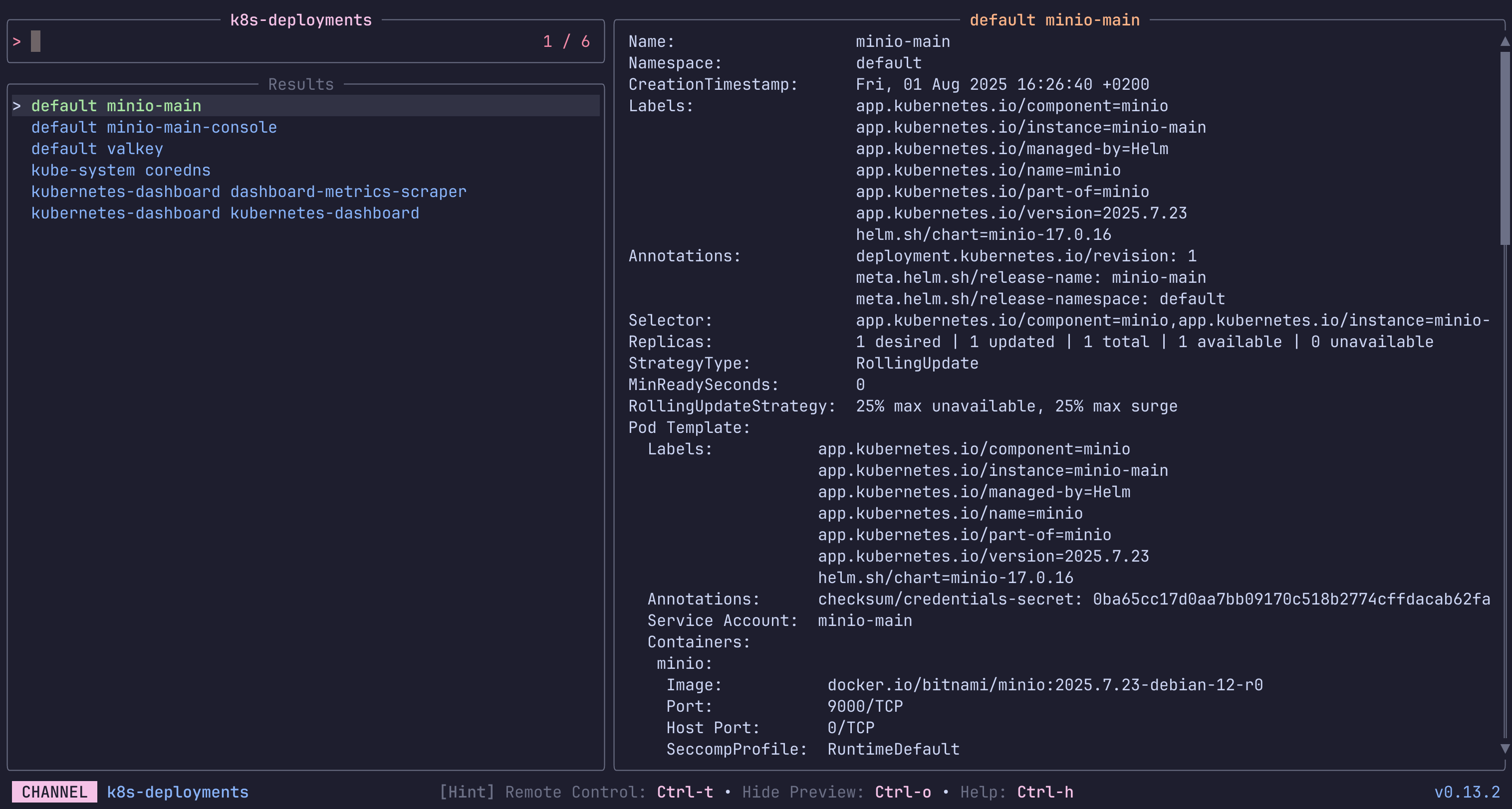Image resolution: width=1512 pixels, height=809 pixels.
Task: Click the Ctrl-t Remote Control hint
Action: coord(685,792)
